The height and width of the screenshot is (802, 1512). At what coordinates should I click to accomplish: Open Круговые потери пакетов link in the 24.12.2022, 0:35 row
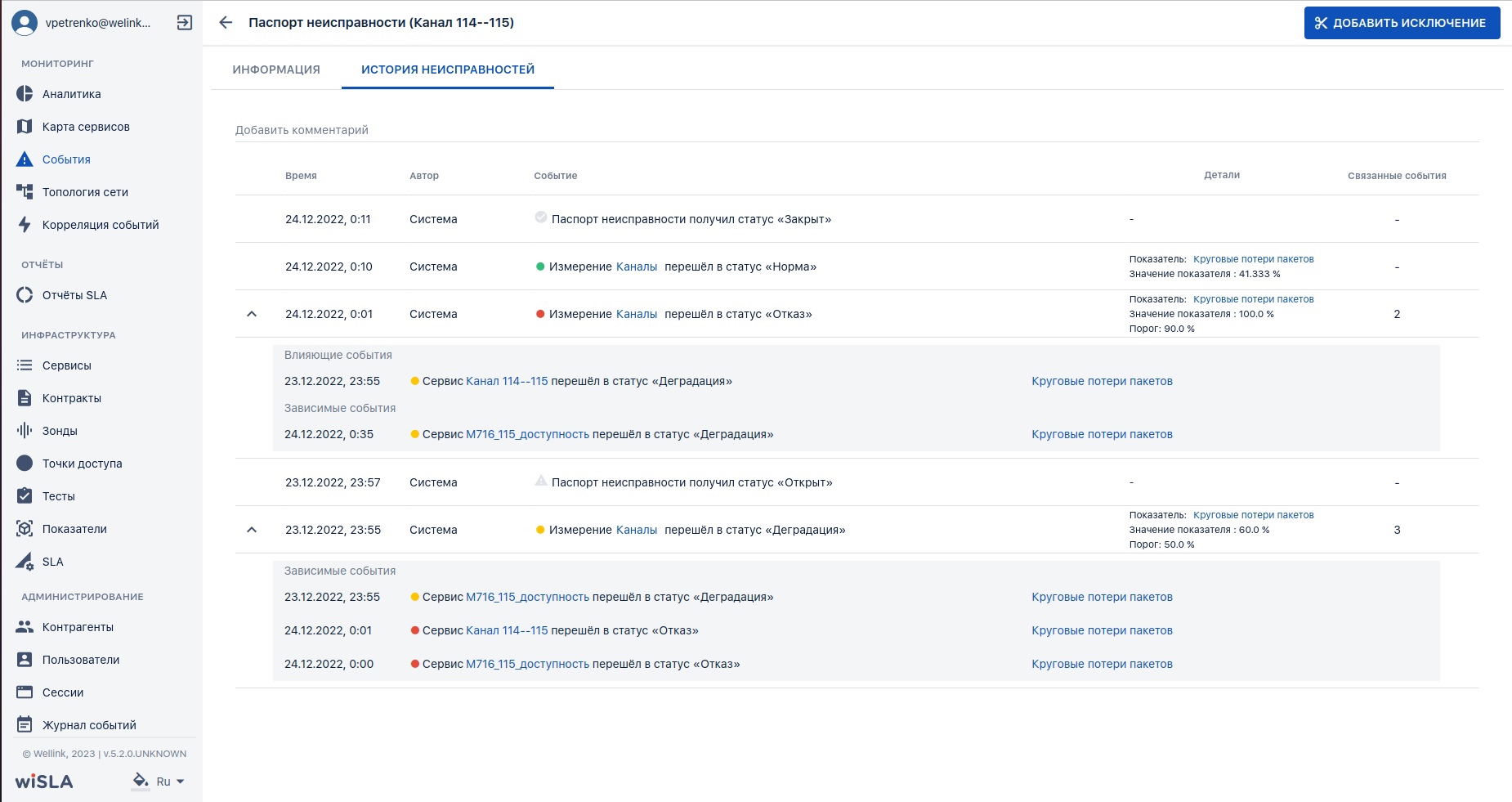point(1102,434)
